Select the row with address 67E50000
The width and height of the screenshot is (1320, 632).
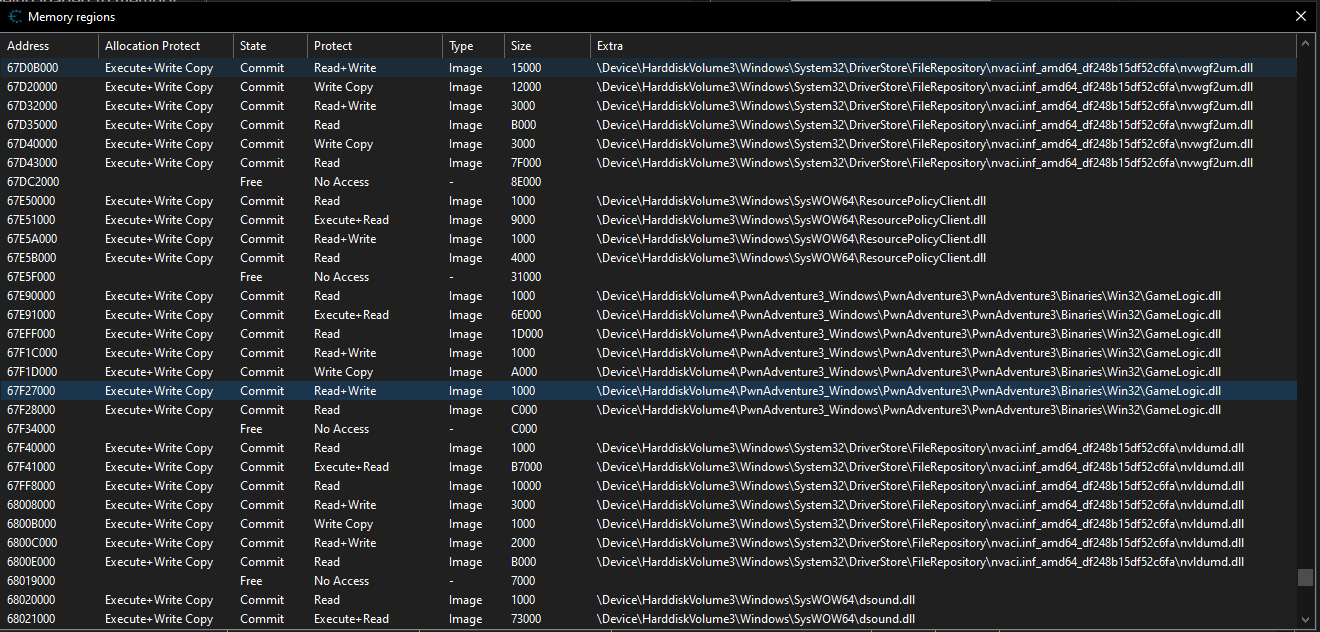click(648, 201)
